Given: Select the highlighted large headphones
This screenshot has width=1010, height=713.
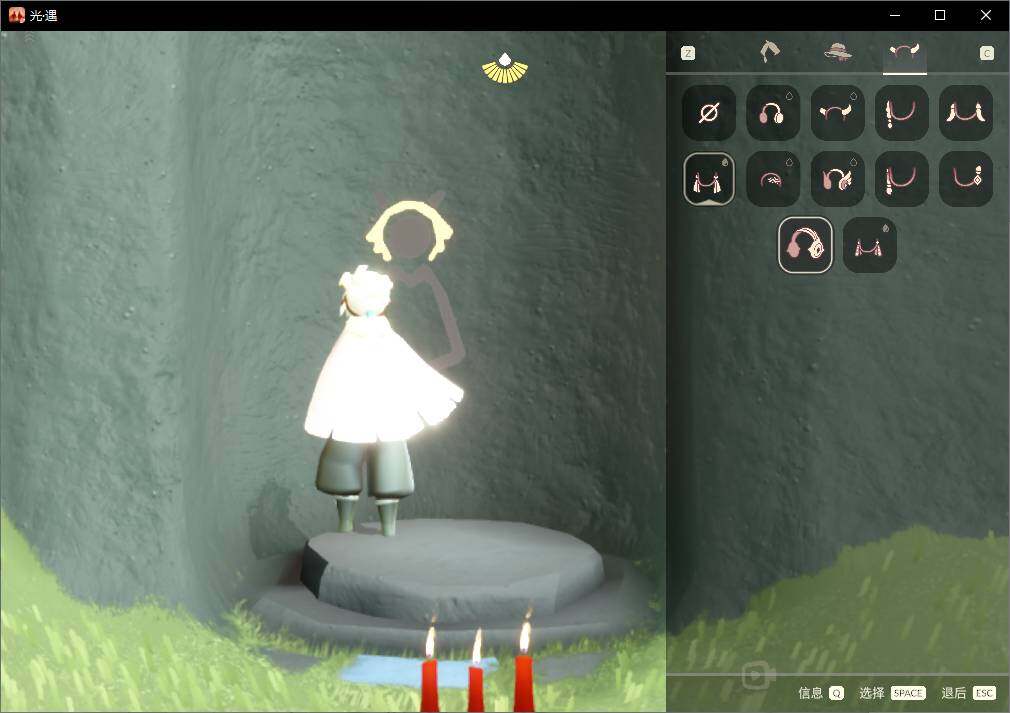Looking at the screenshot, I should coord(805,245).
